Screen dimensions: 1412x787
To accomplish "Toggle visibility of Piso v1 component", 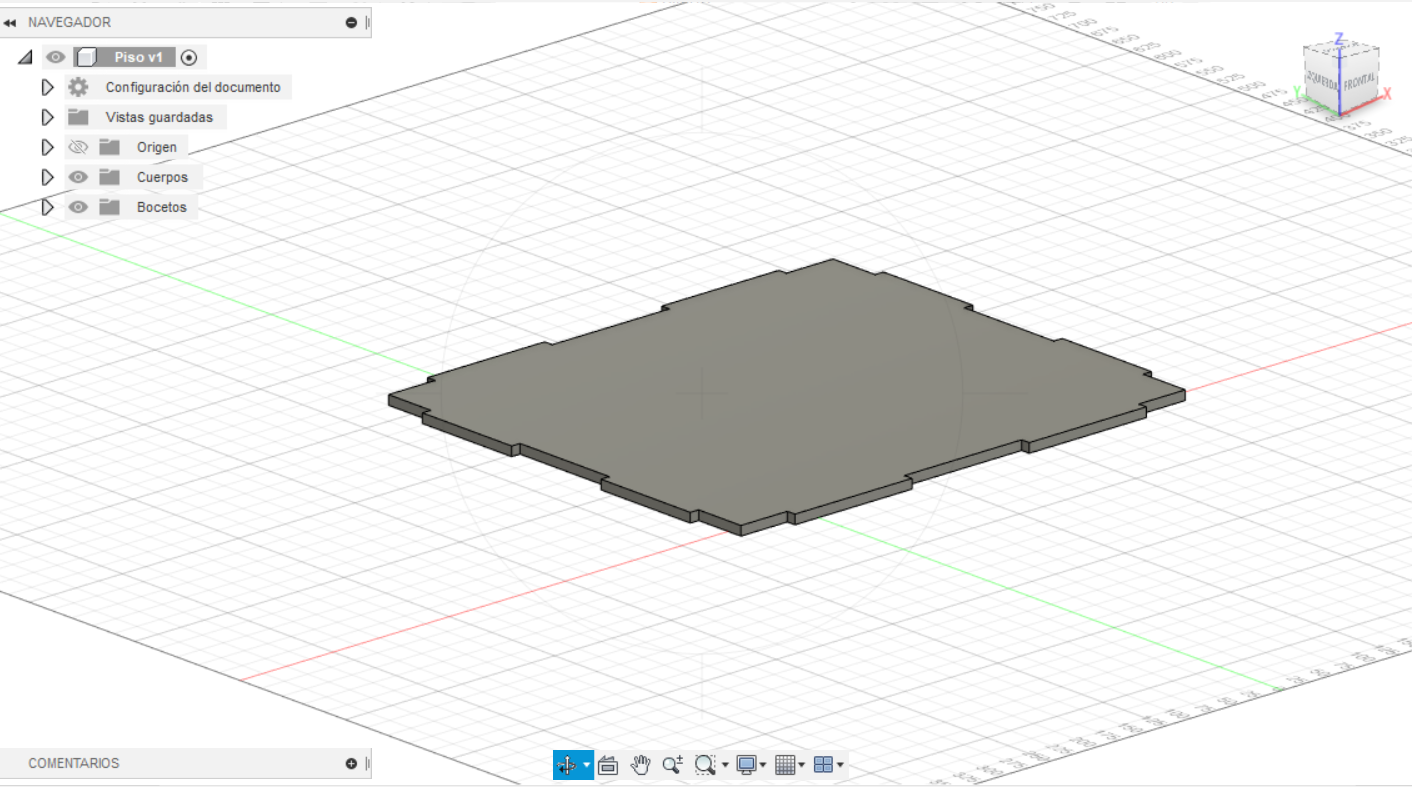I will pos(55,57).
